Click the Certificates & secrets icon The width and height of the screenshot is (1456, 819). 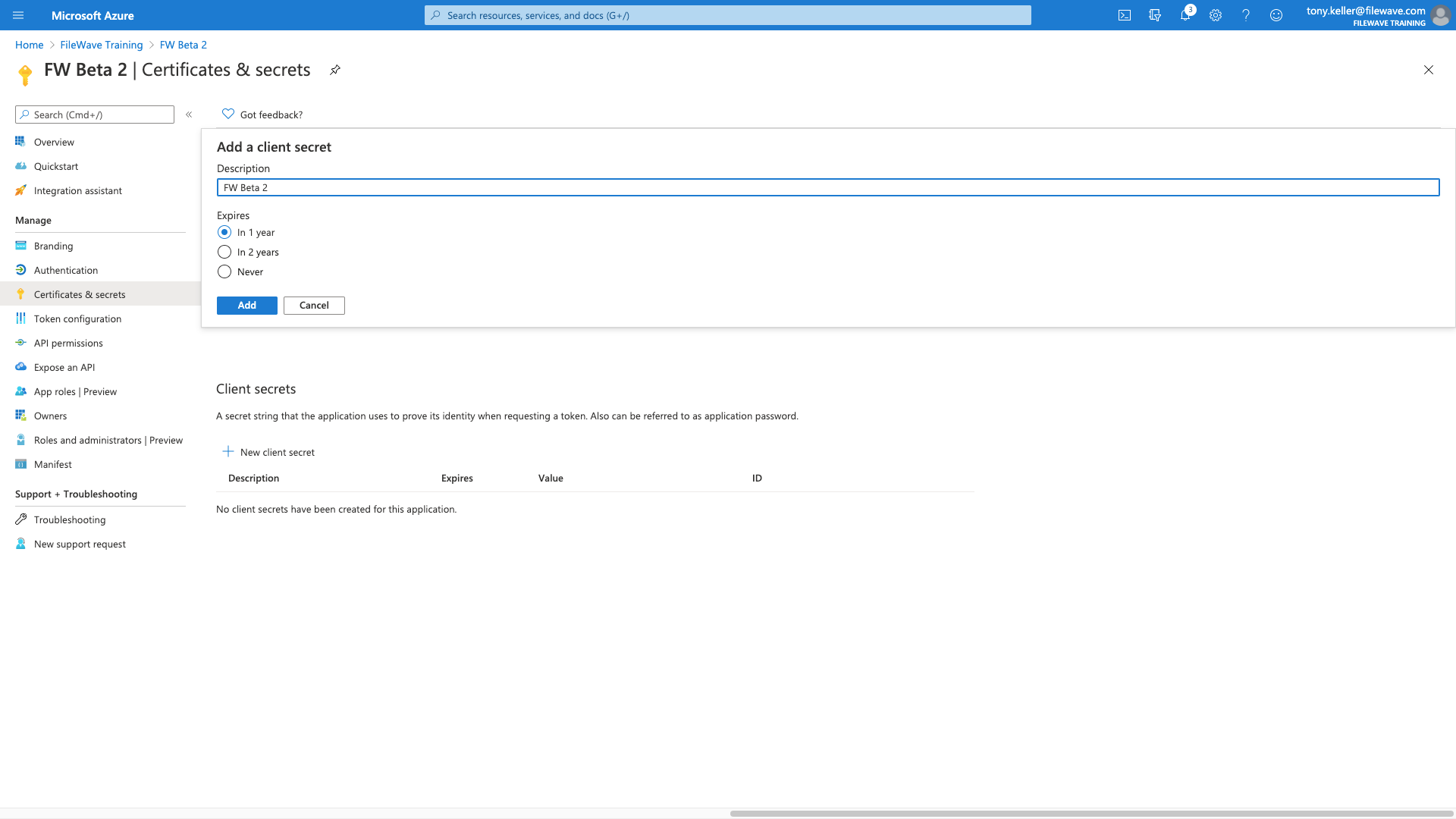(21, 294)
